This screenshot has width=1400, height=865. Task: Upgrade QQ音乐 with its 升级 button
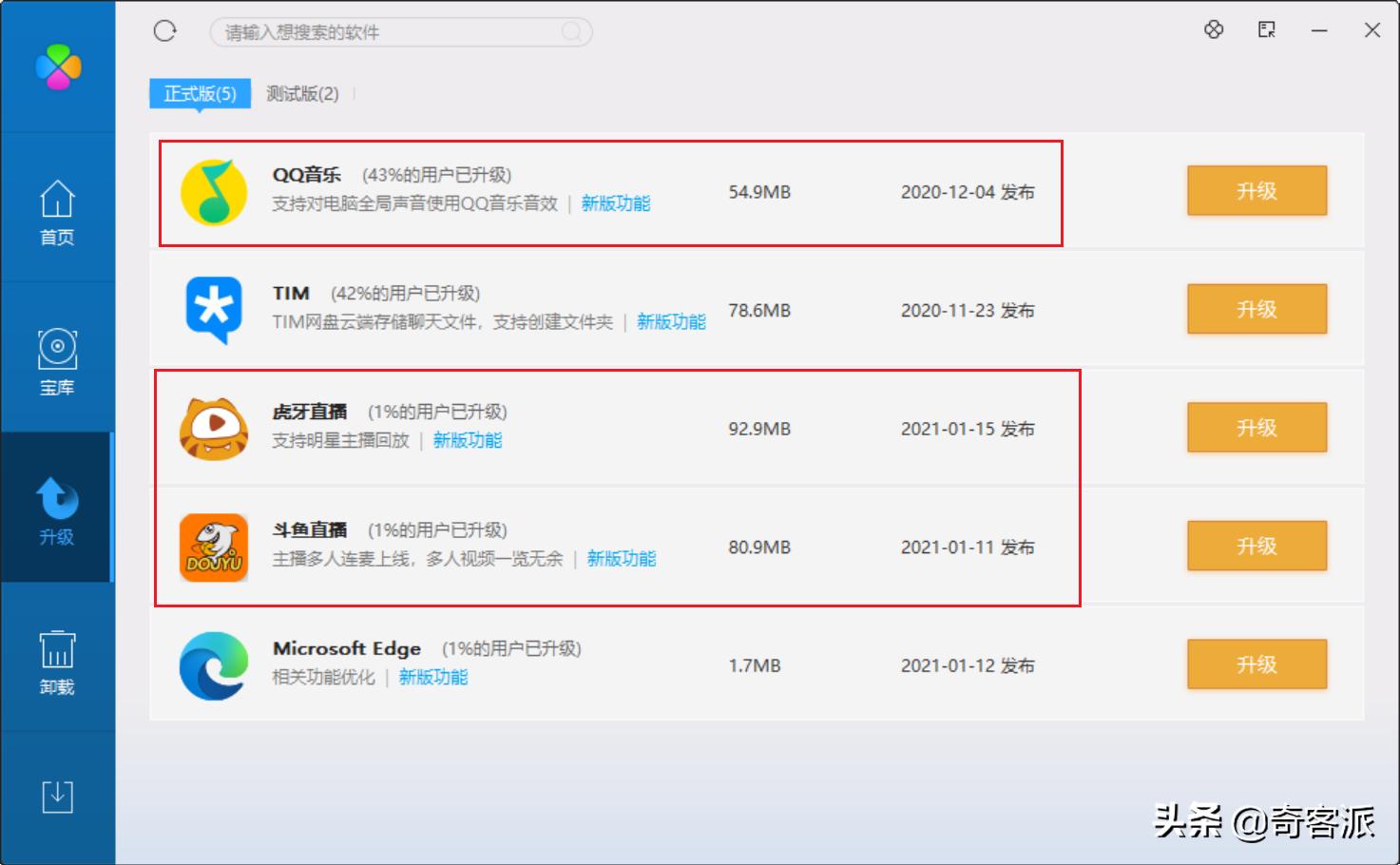point(1256,191)
